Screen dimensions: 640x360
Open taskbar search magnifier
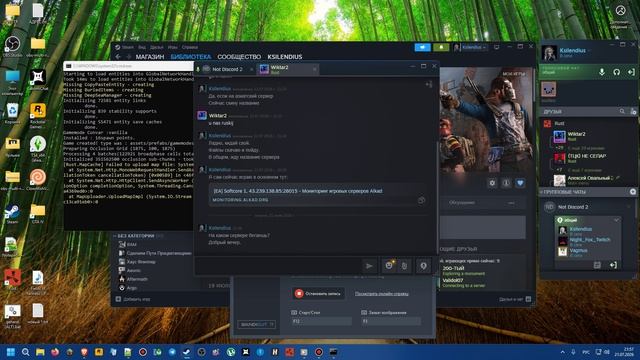click(x=25, y=352)
